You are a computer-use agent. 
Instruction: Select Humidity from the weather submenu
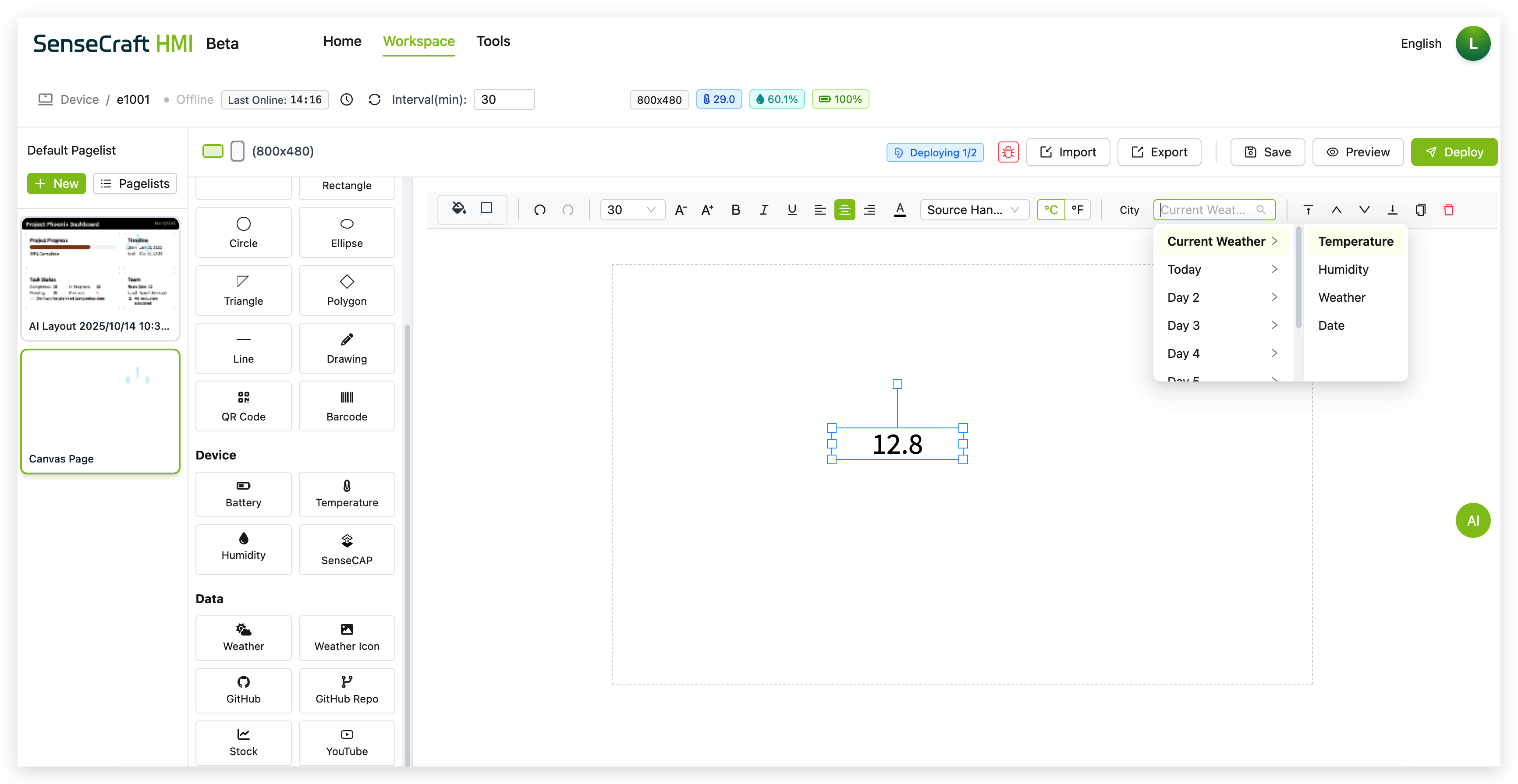[1343, 269]
